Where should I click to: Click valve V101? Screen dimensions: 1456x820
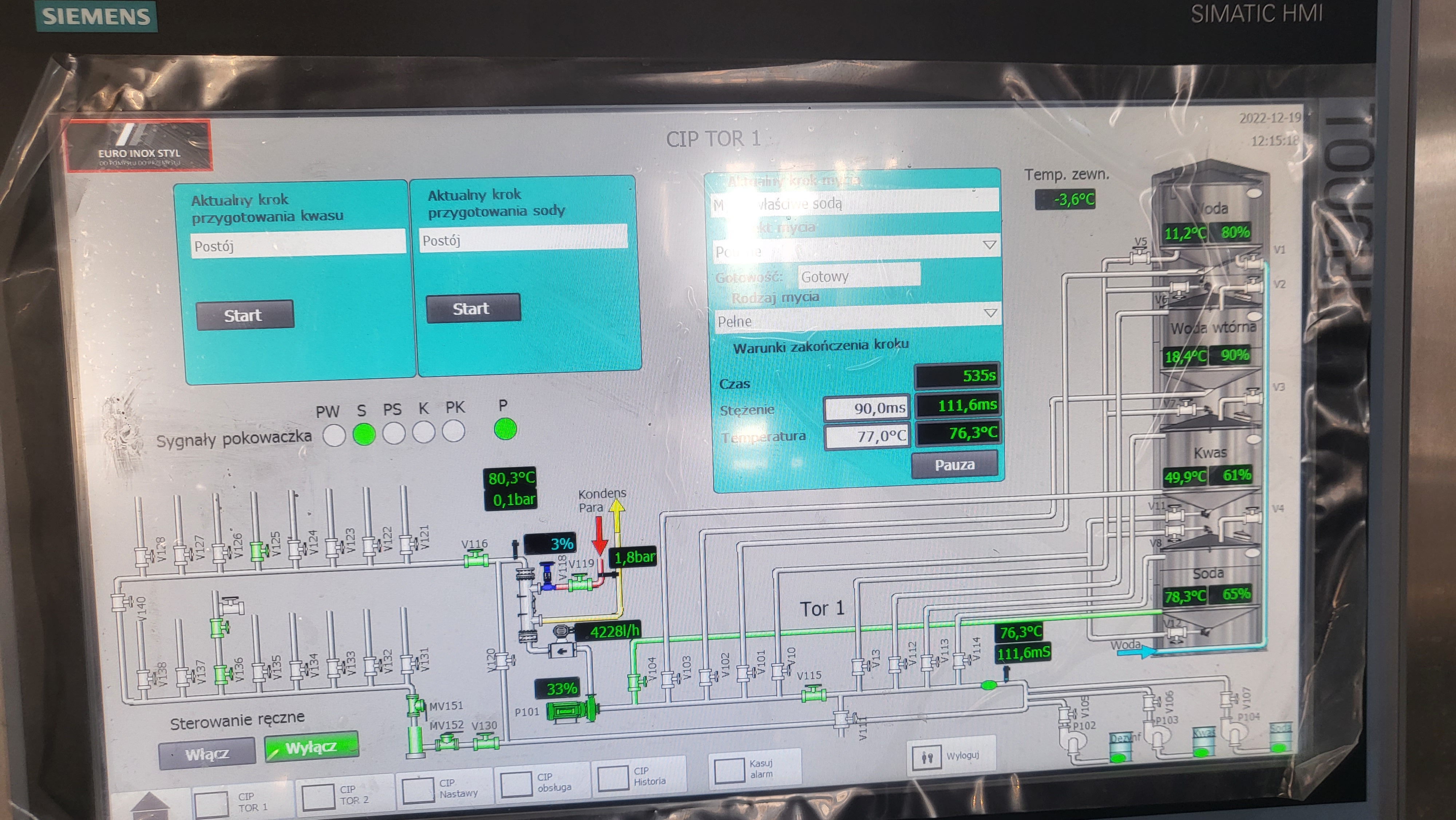(744, 673)
